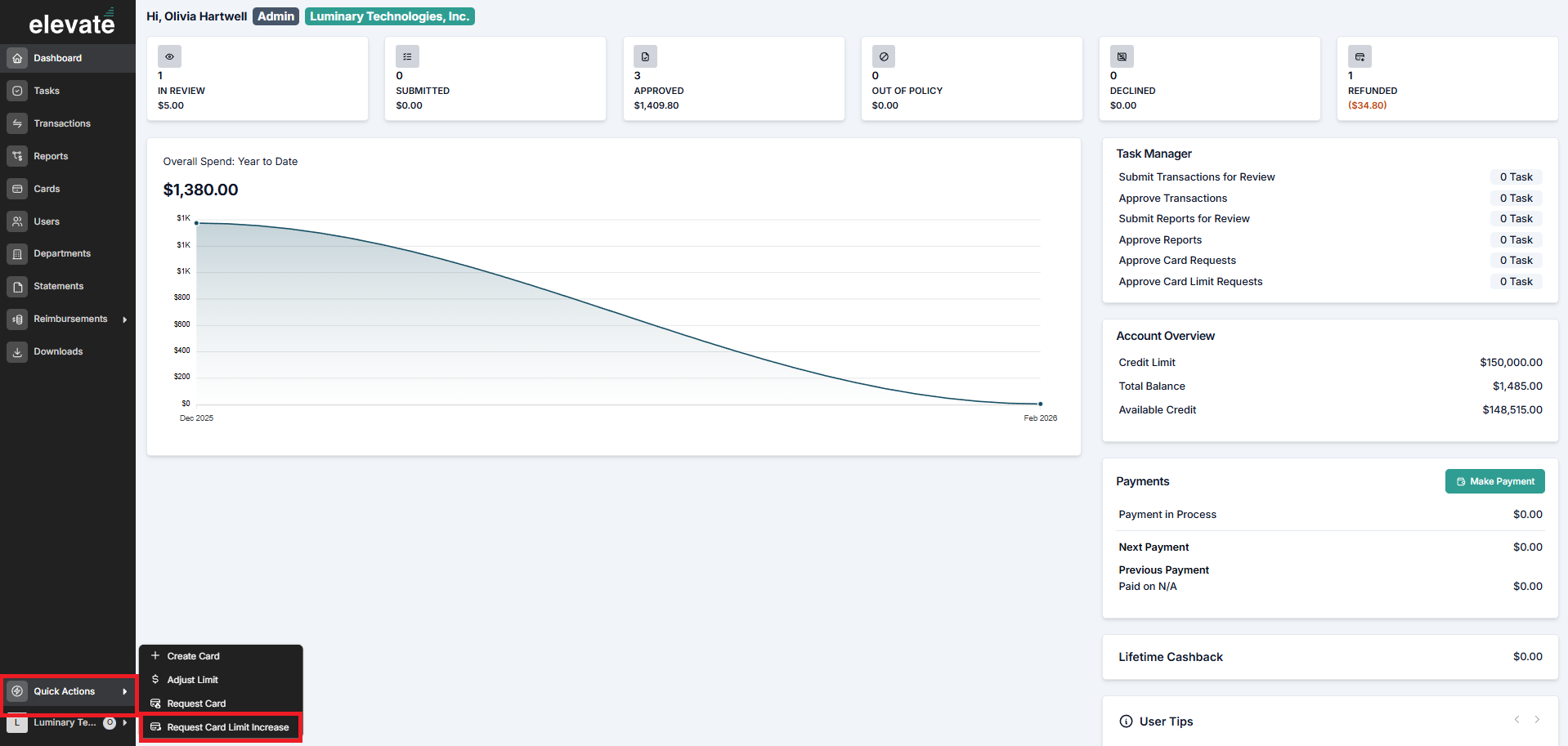
Task: Open Approve Card Limit Requests task link
Action: (1190, 281)
